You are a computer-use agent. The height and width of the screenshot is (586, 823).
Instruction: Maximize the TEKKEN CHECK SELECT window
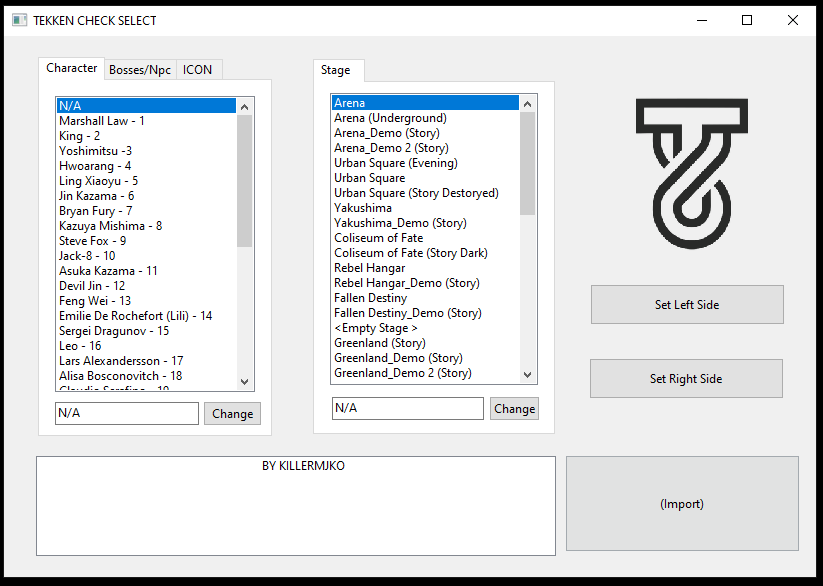click(x=747, y=20)
